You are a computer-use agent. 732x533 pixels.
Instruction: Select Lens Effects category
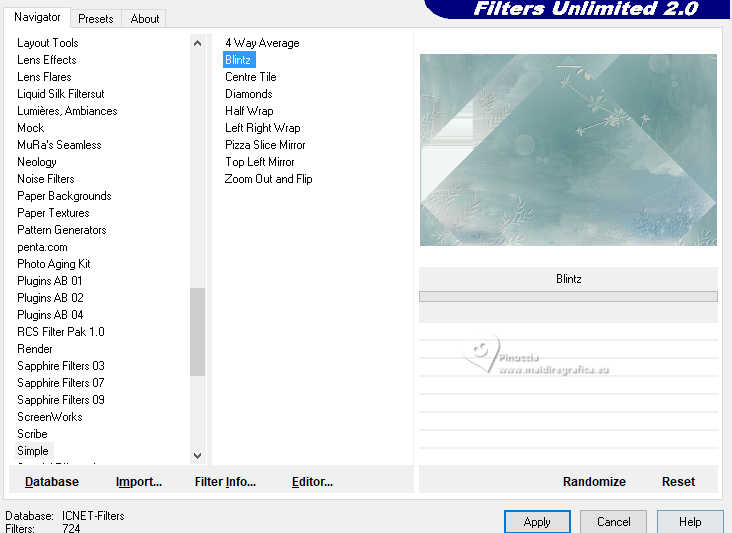[47, 60]
